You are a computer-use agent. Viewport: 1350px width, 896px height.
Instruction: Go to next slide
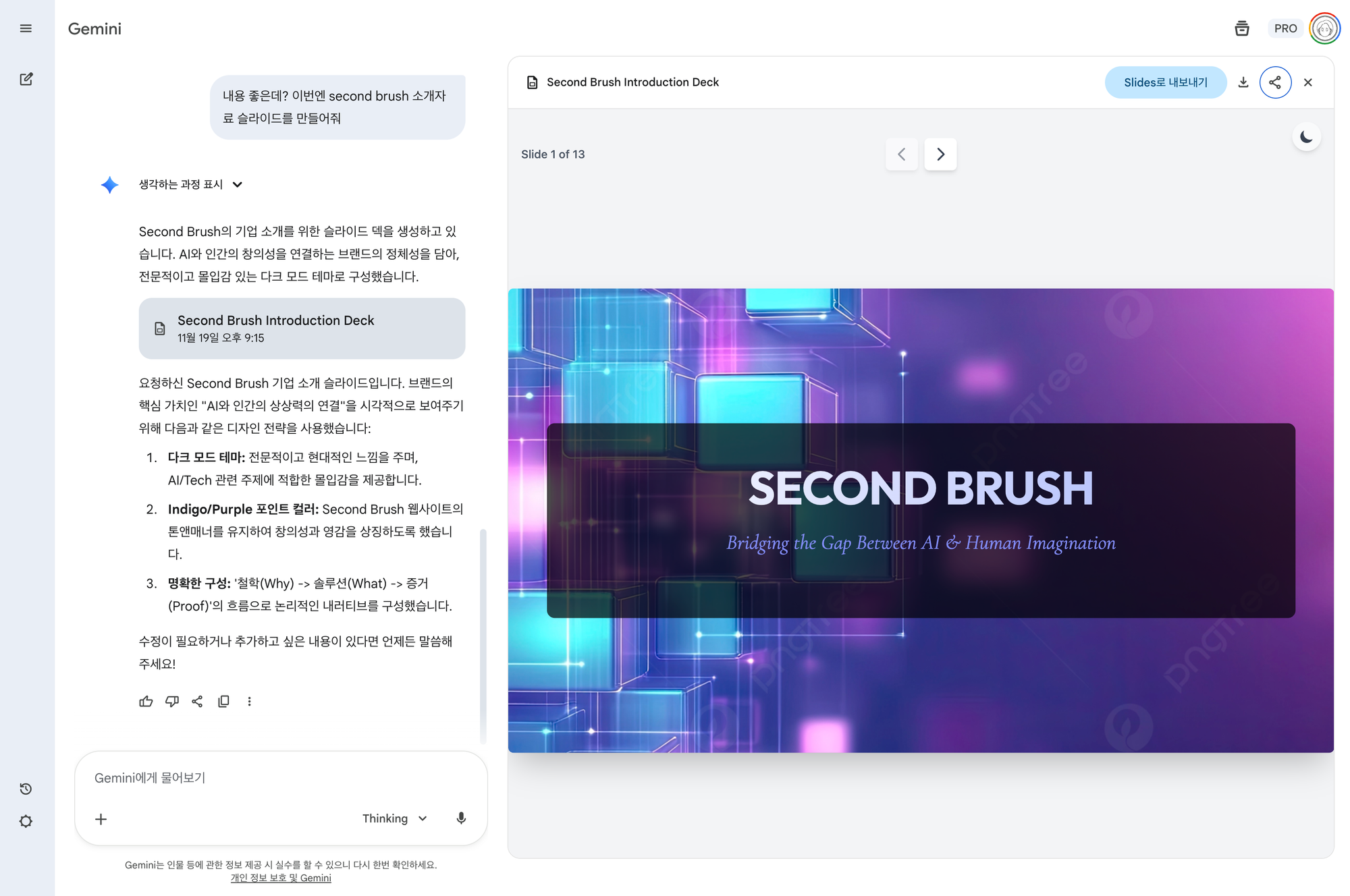click(940, 155)
